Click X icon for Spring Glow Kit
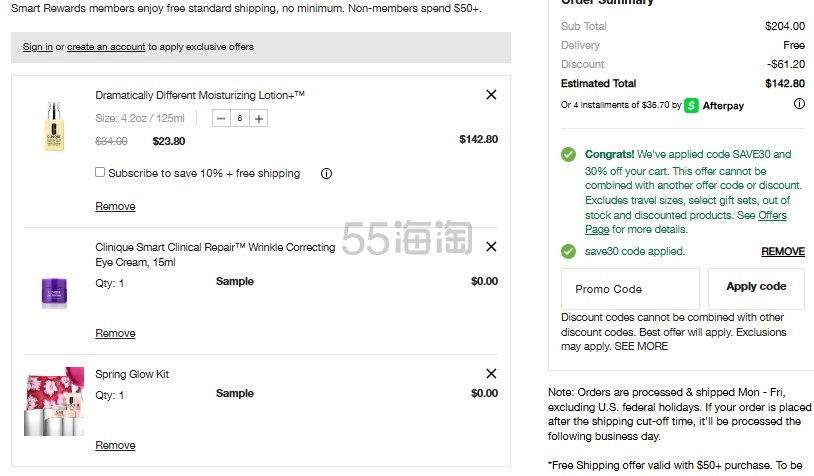Viewport: 814px width, 476px height. (x=491, y=374)
